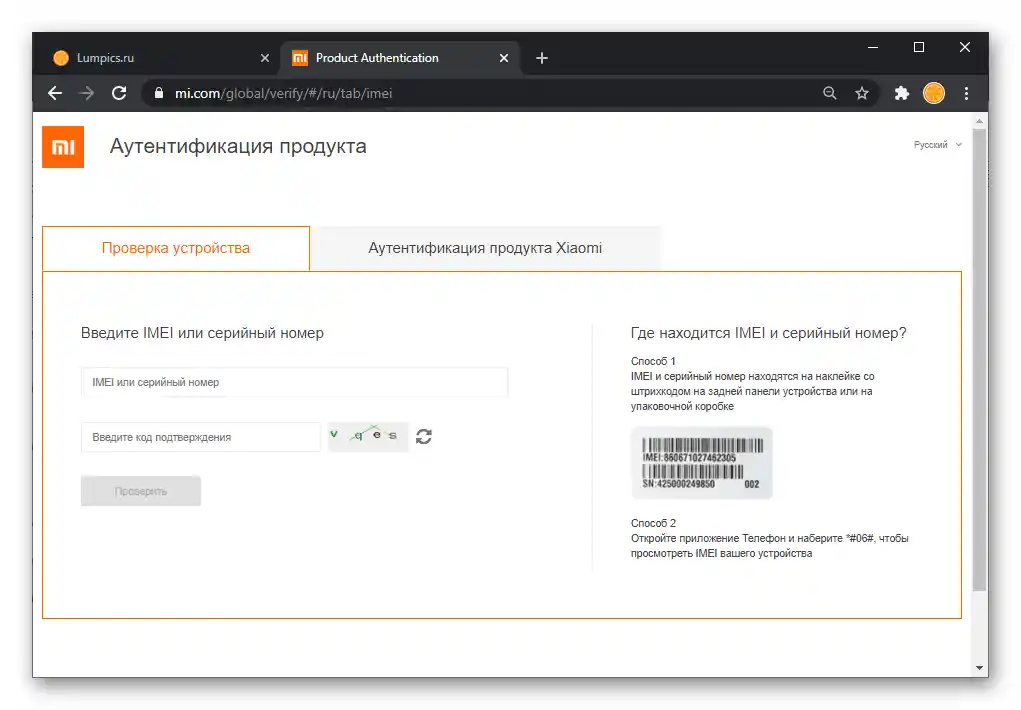1021x710 pixels.
Task: Refresh the captcha with the reload icon
Action: pos(424,436)
